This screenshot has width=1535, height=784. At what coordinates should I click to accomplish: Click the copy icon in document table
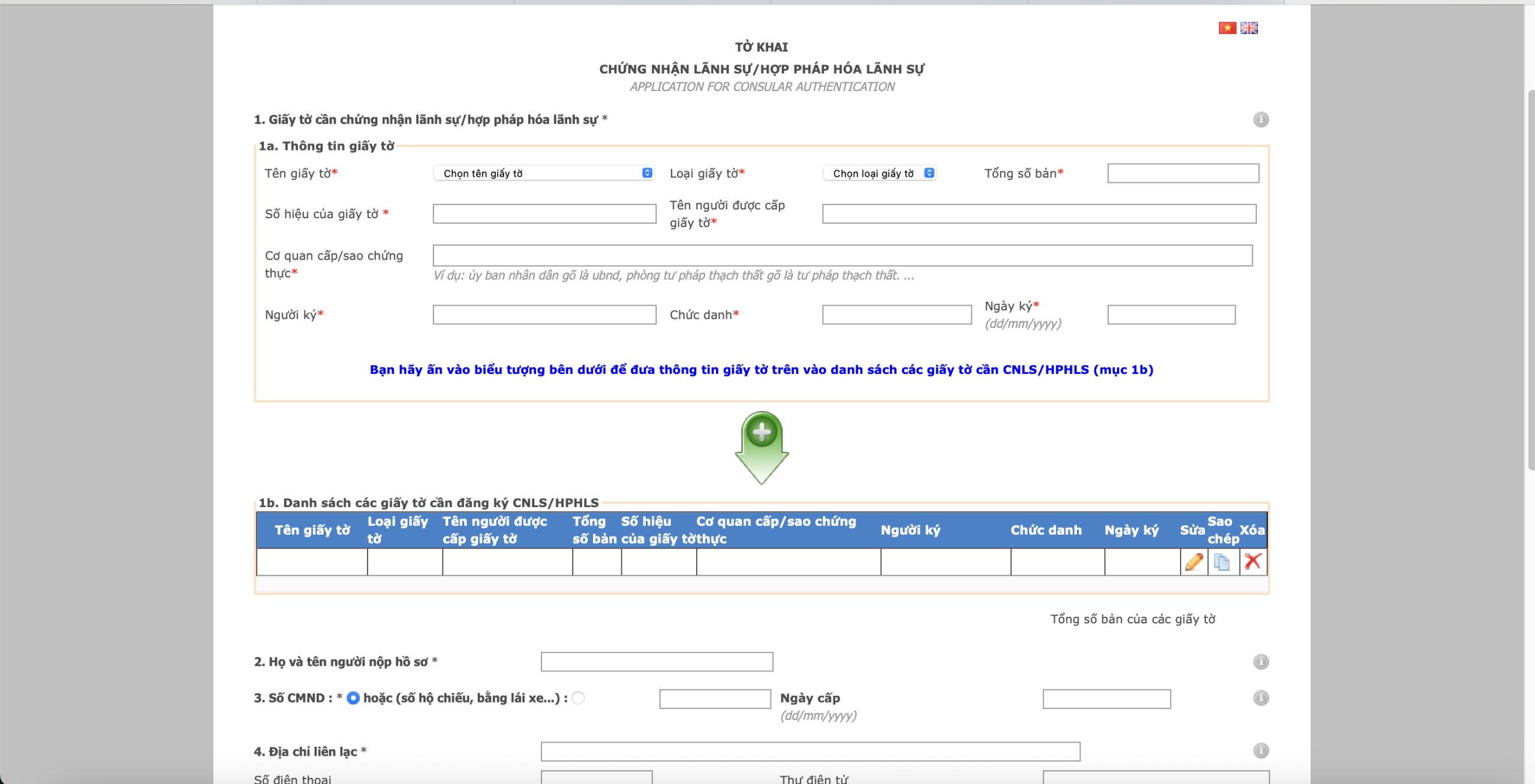point(1222,562)
